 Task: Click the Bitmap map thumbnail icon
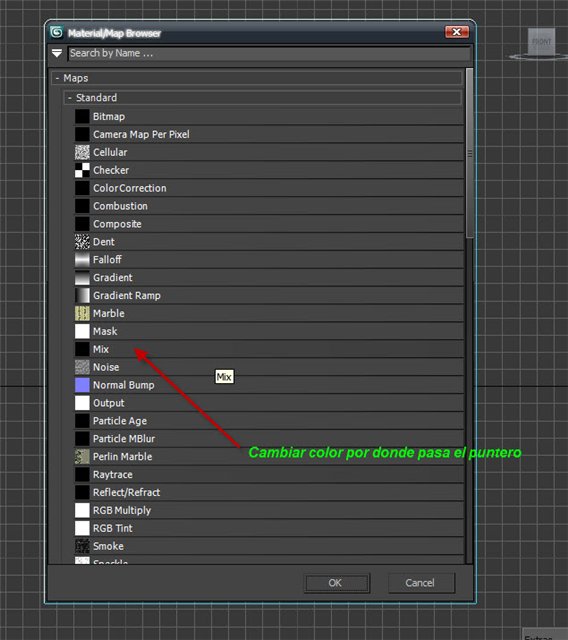point(82,116)
